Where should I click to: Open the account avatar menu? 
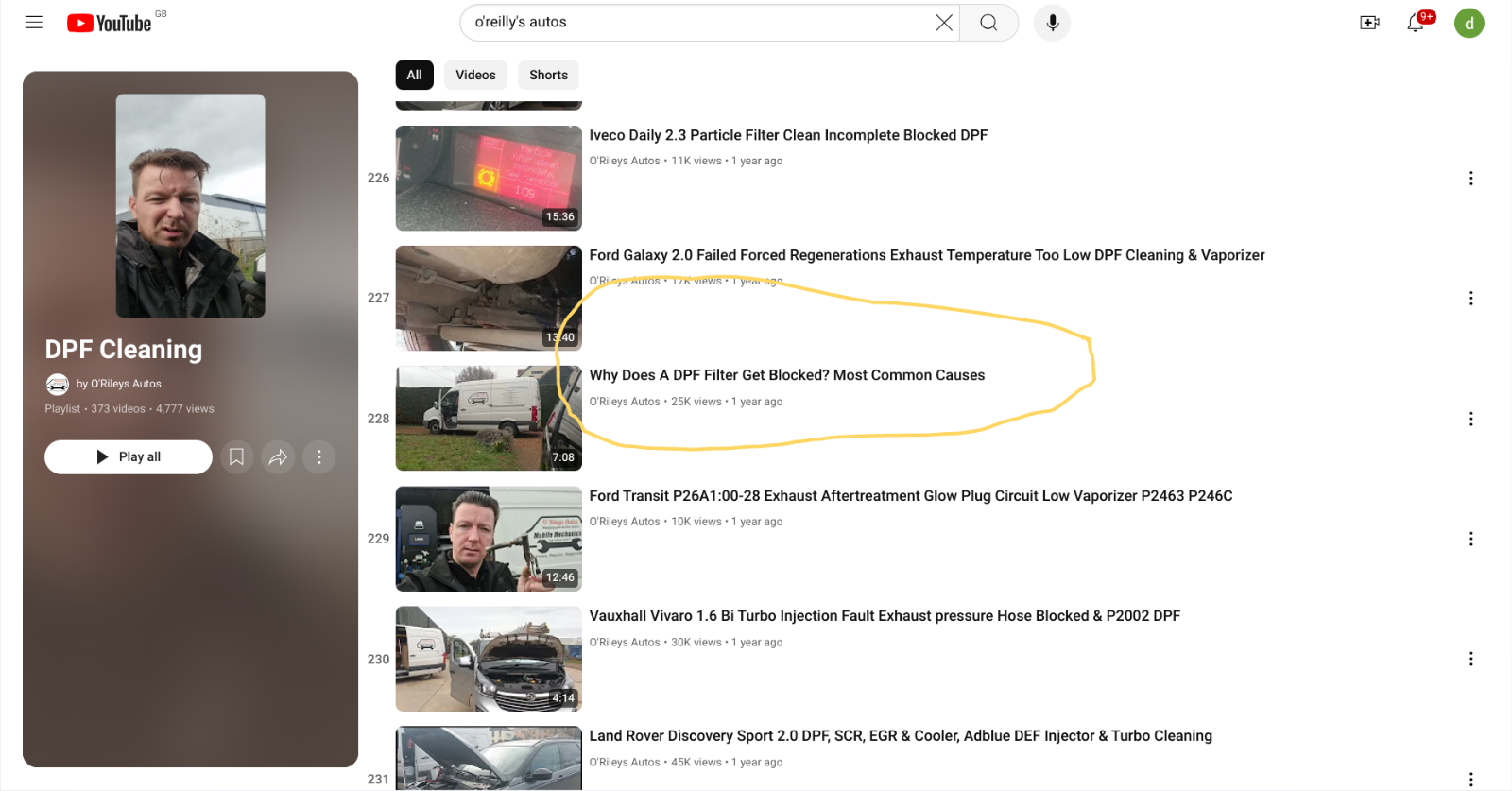coord(1469,23)
